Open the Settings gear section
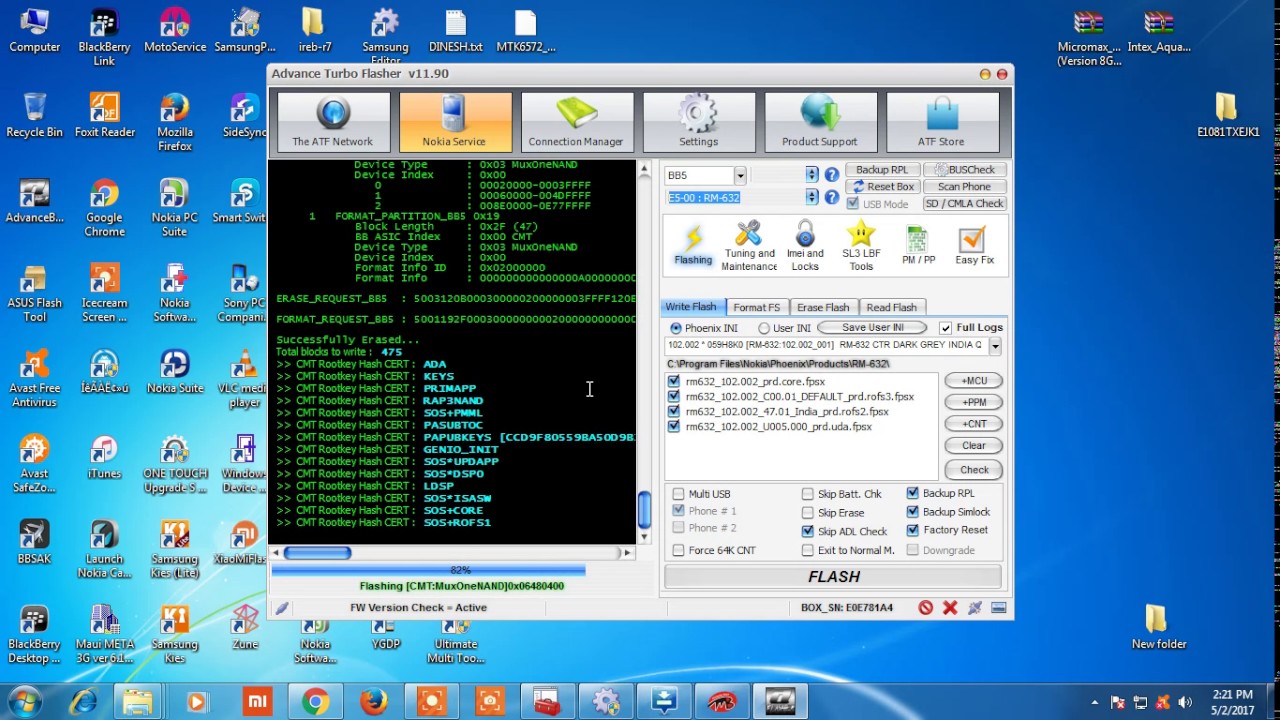 (699, 122)
